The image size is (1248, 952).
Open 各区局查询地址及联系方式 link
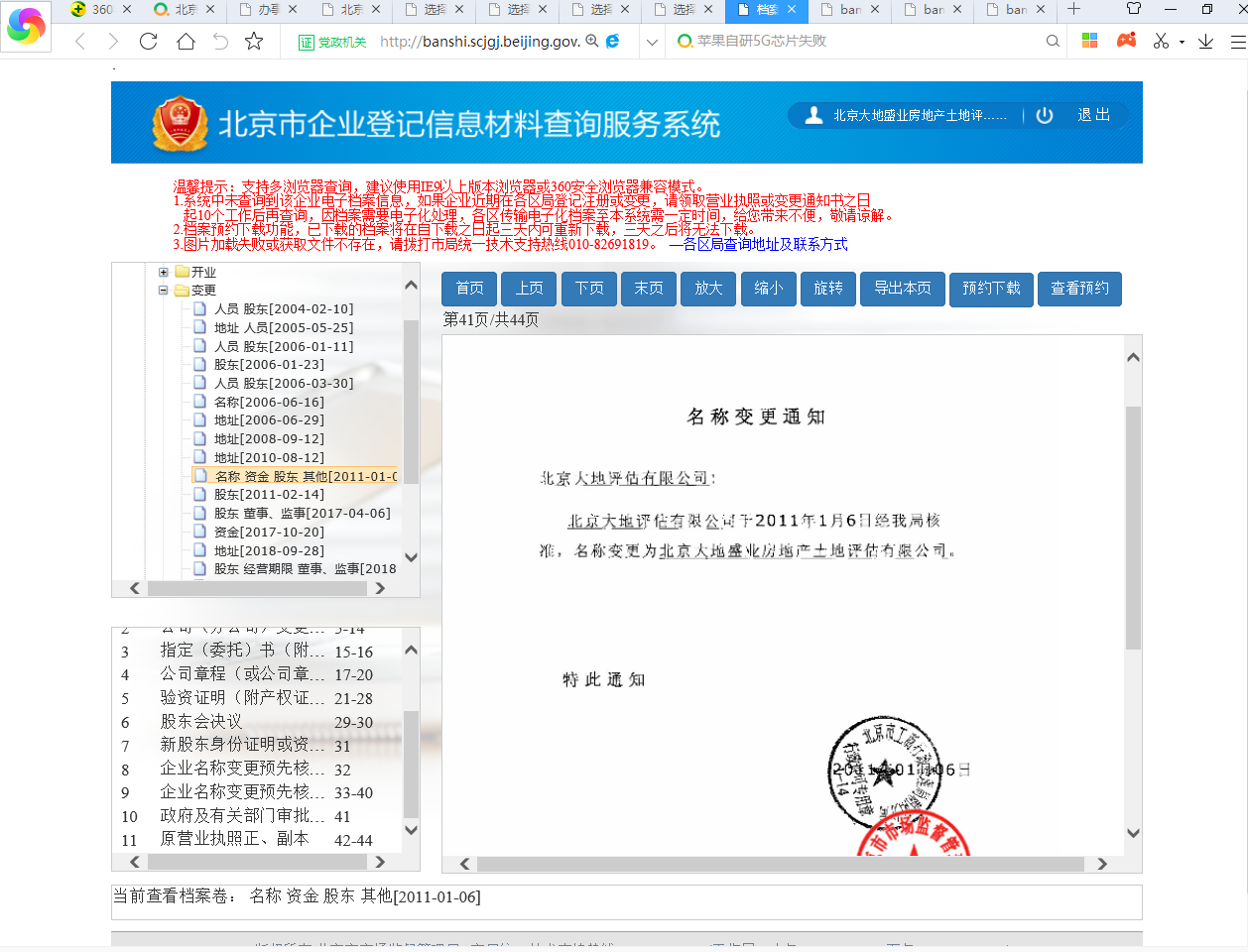759,244
